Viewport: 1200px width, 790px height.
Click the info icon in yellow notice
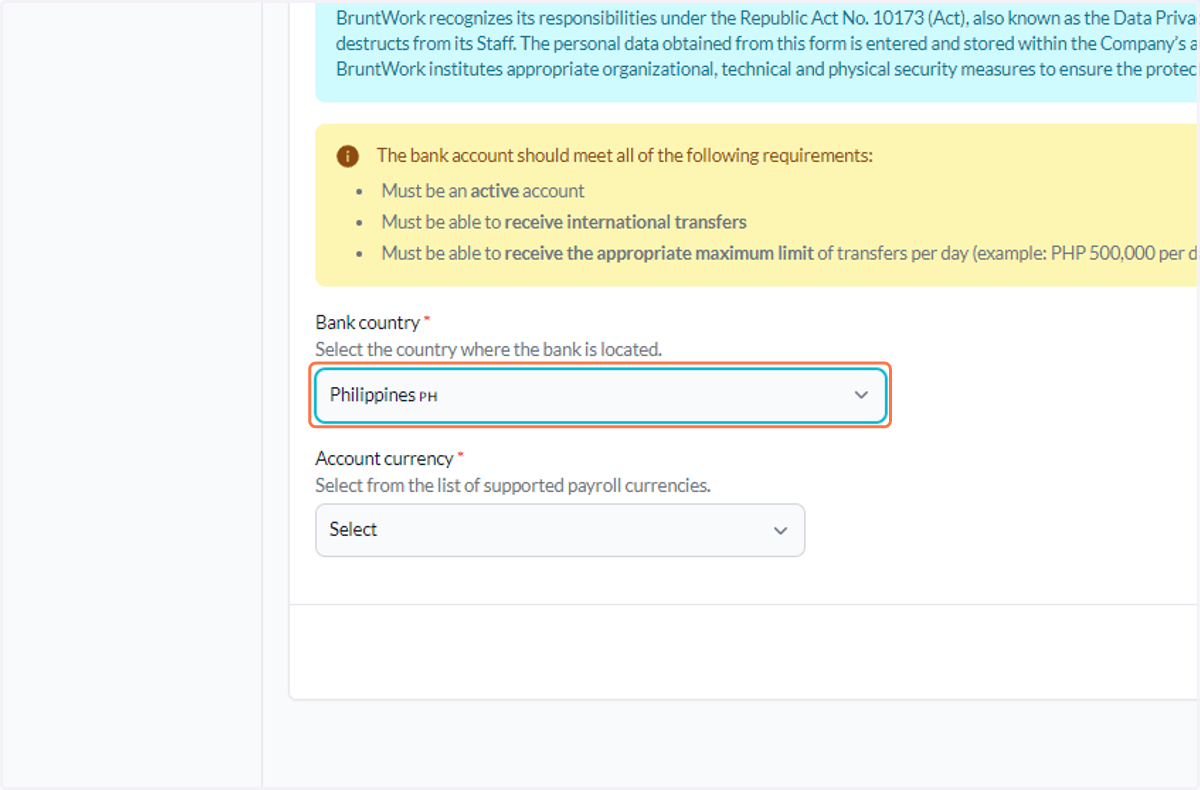point(347,156)
